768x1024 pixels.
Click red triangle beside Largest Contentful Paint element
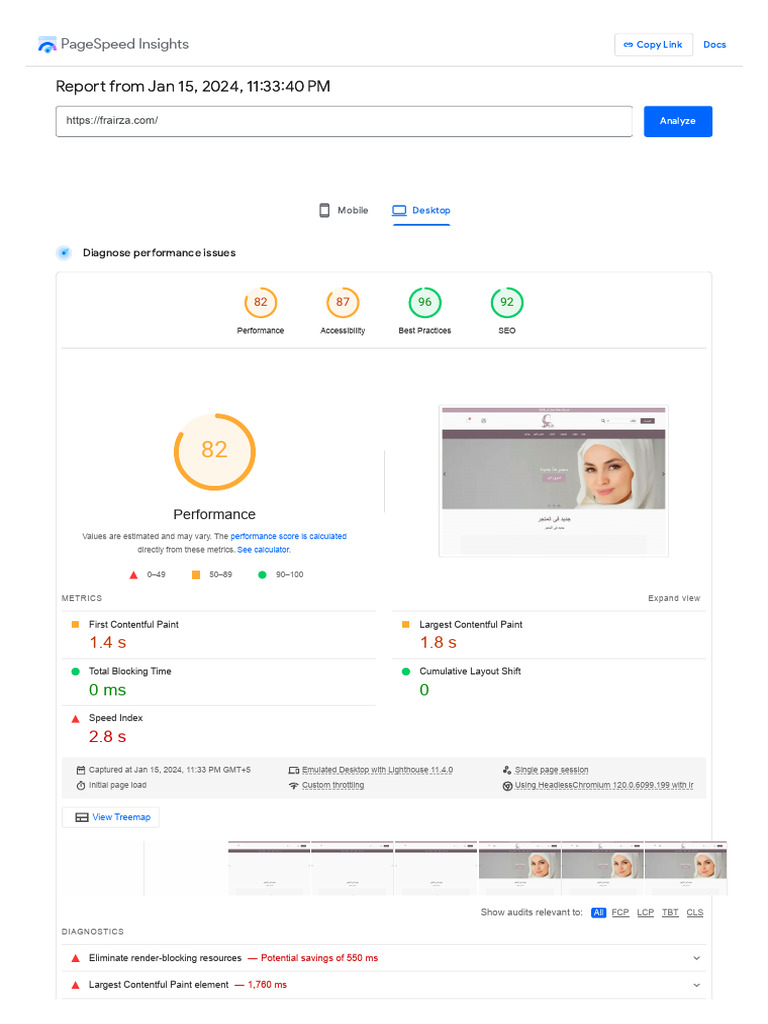coord(75,985)
